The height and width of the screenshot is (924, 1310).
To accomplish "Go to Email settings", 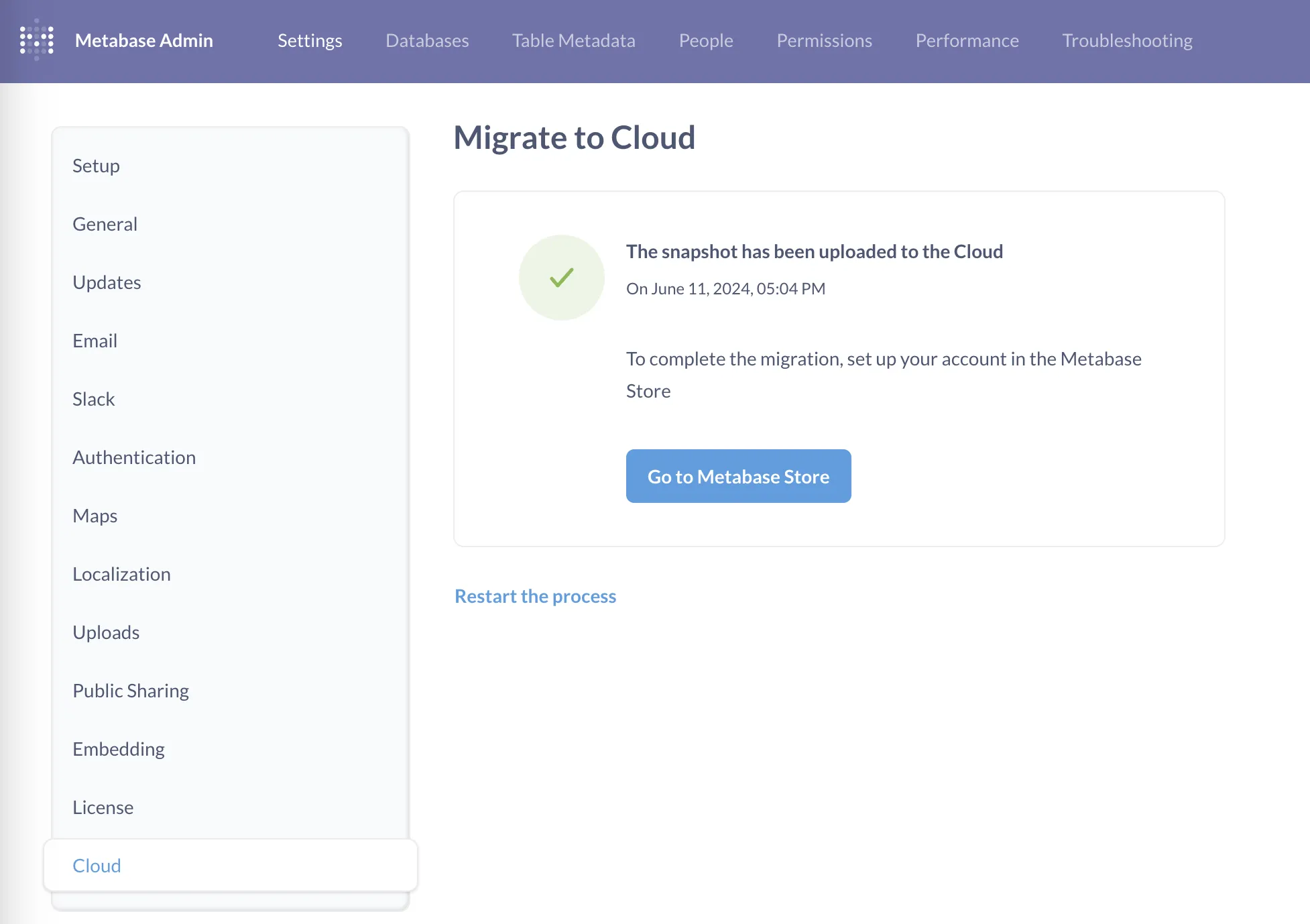I will coord(95,341).
